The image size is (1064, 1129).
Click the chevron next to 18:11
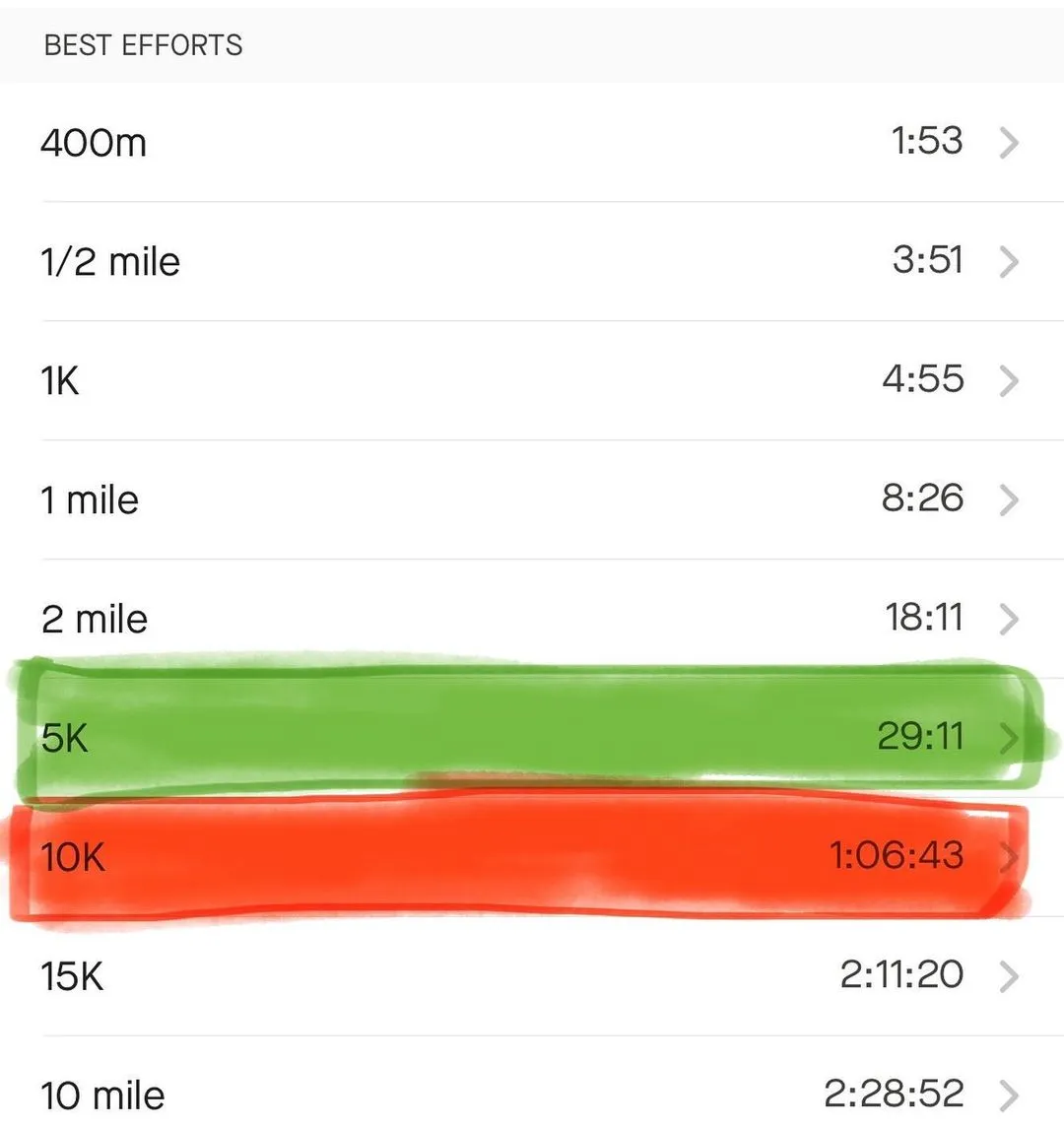point(1008,620)
